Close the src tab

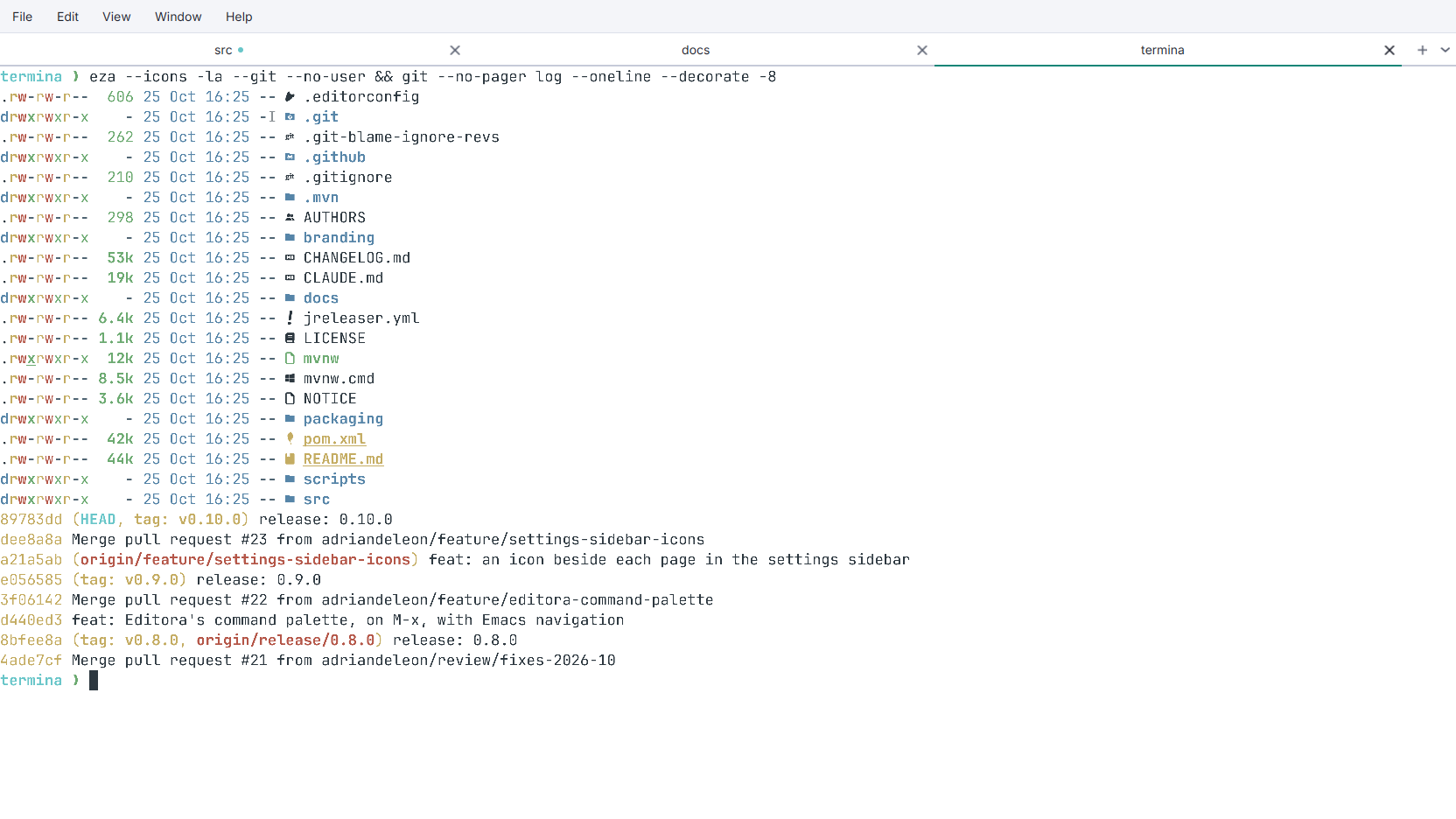pyautogui.click(x=455, y=50)
